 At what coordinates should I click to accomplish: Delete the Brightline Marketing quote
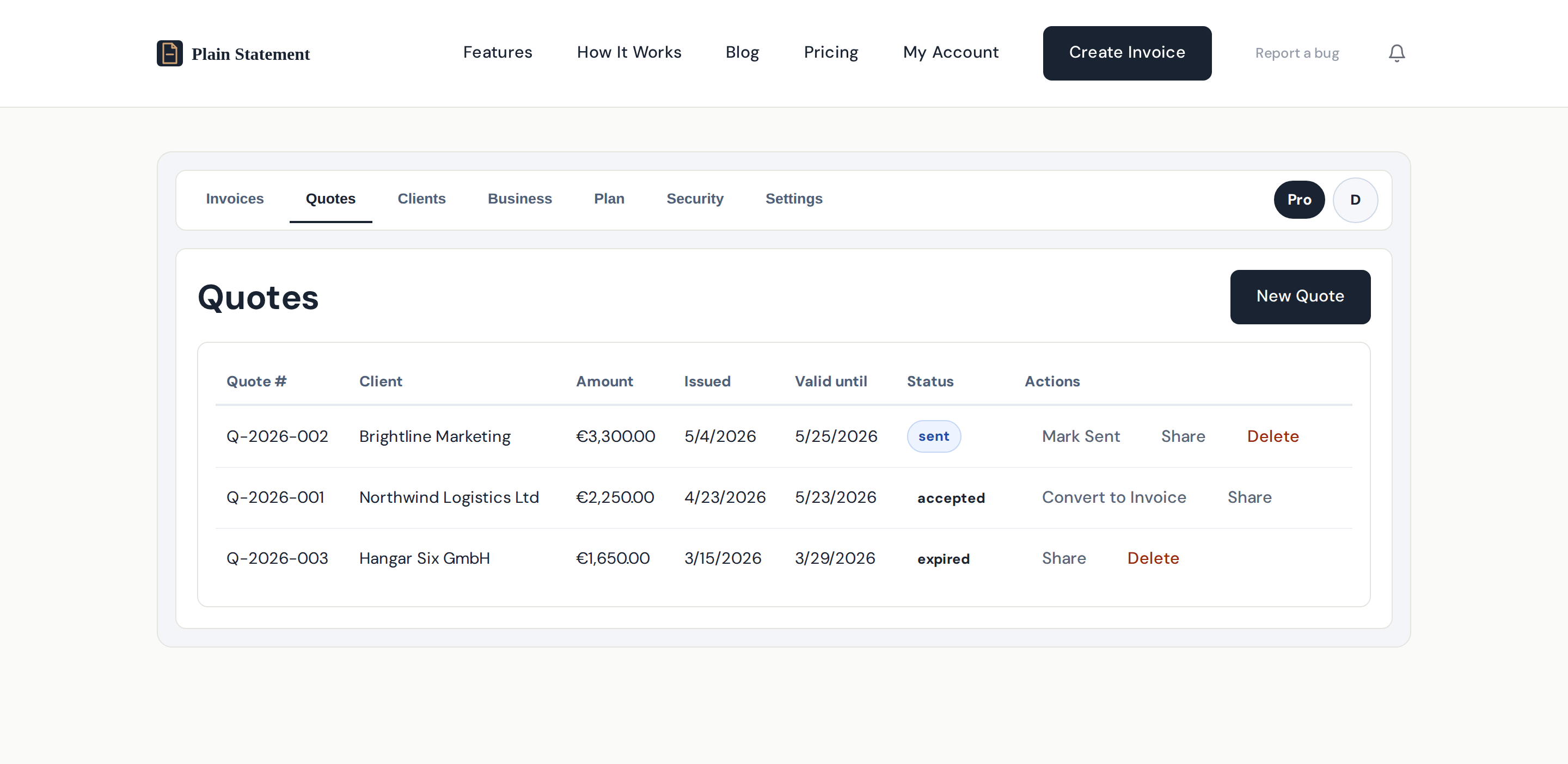coord(1272,436)
